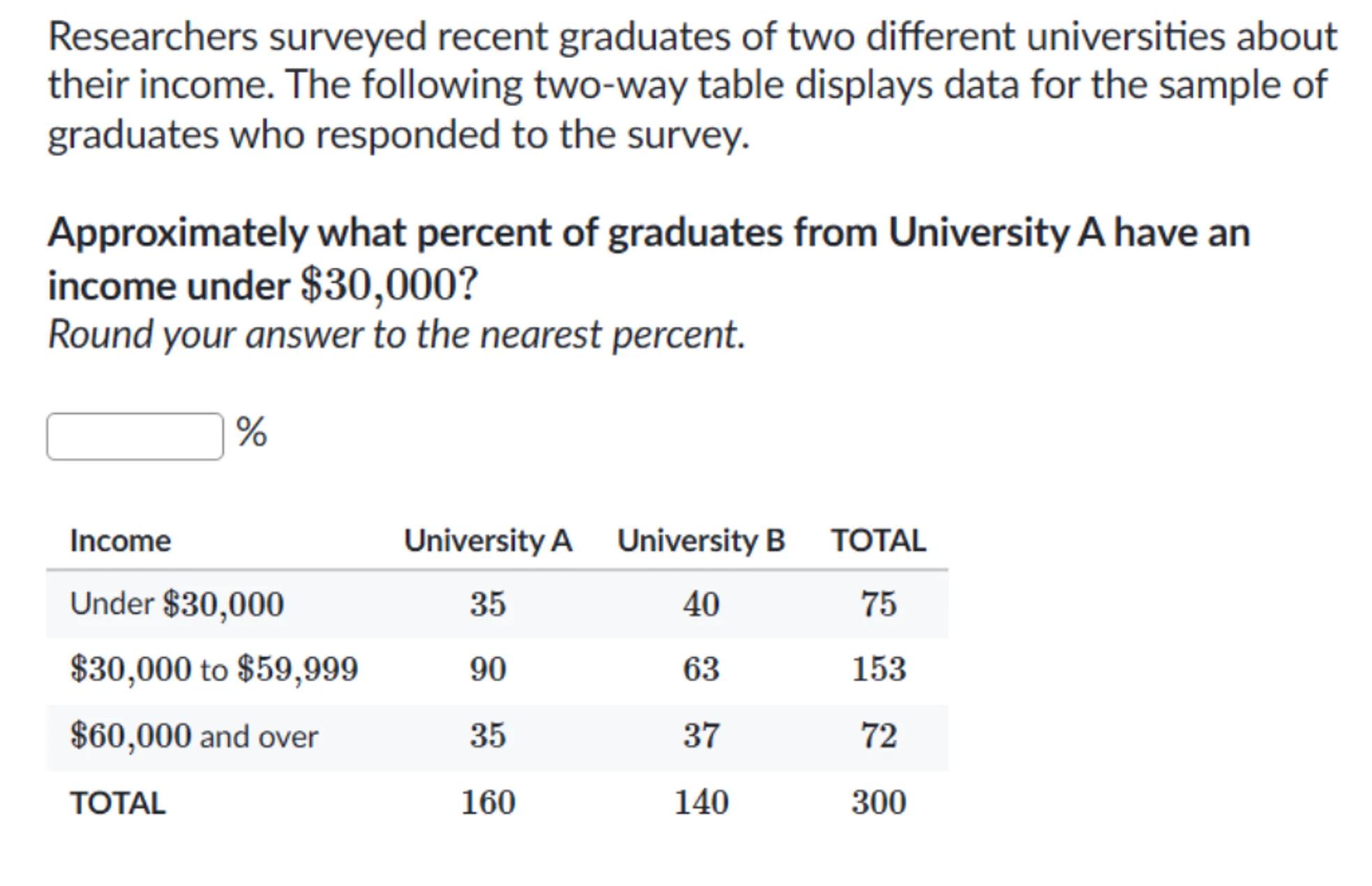Viewport: 1372px width, 886px height.
Task: Click the grand total value 300
Action: 878,802
